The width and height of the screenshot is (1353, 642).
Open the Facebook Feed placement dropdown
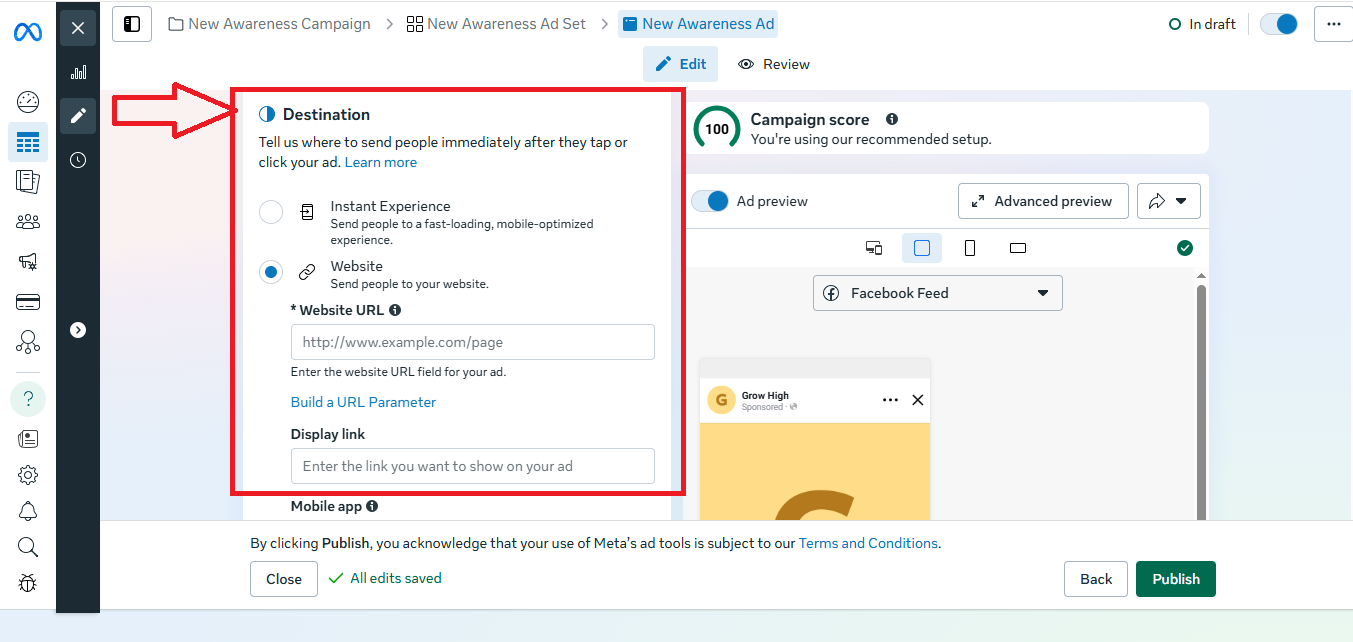click(937, 293)
